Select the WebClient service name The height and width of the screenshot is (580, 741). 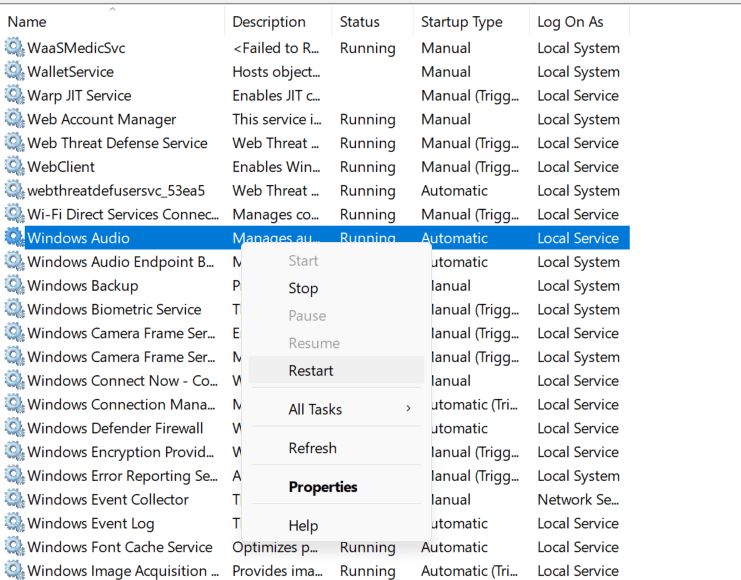click(x=61, y=167)
